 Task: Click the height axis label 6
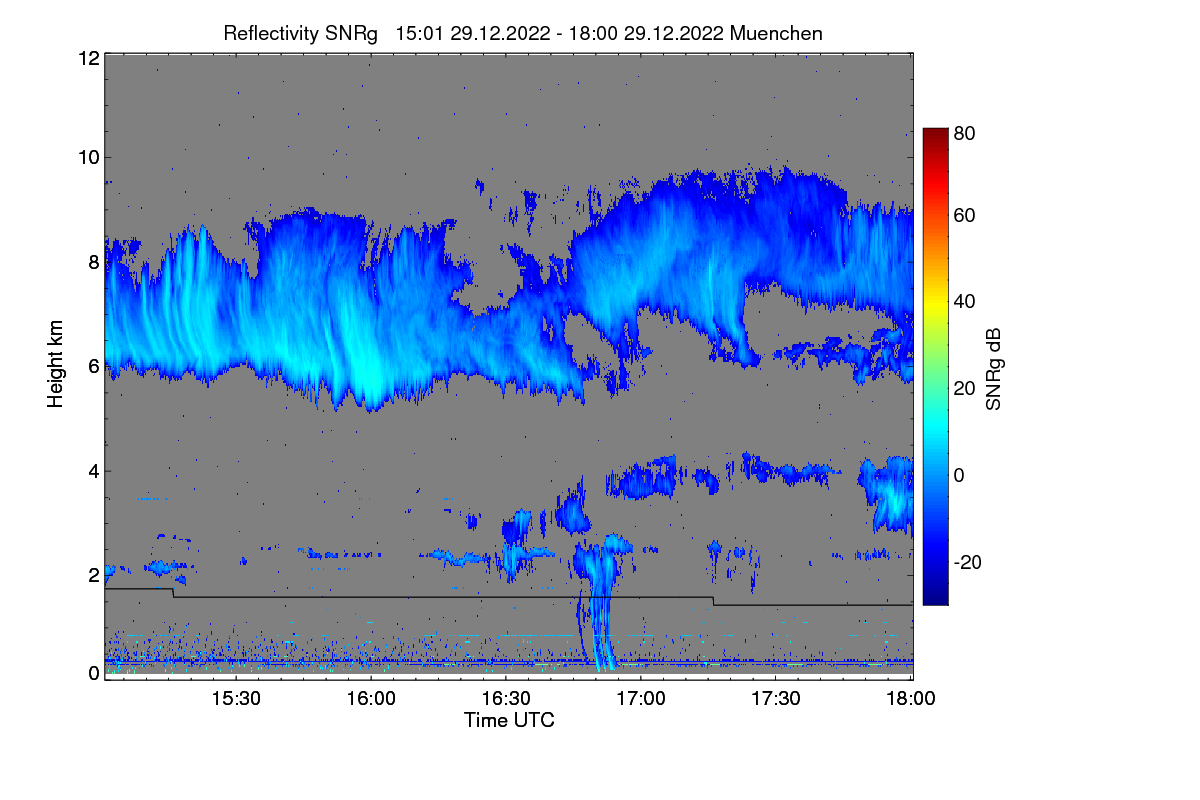(x=93, y=366)
